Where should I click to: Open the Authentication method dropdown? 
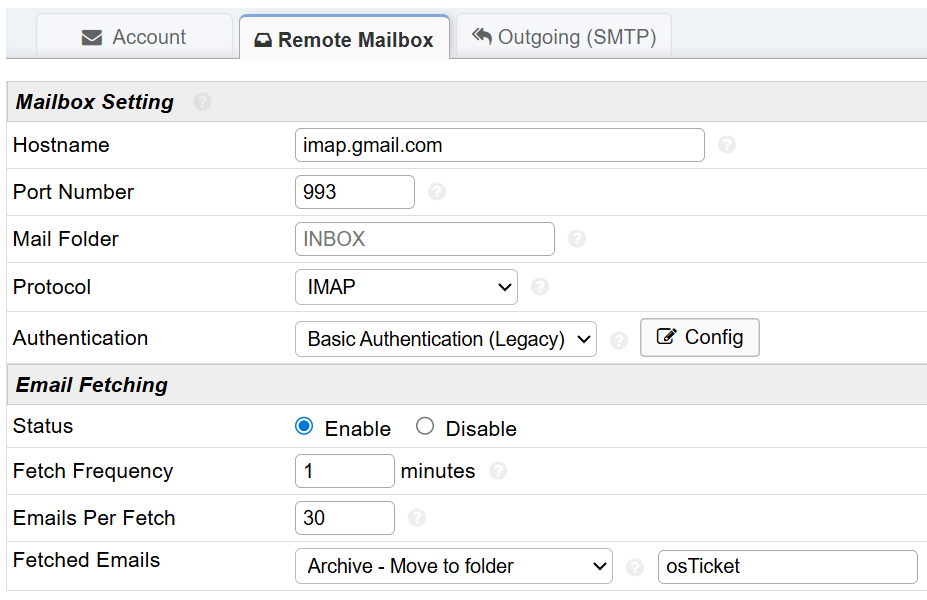[445, 339]
